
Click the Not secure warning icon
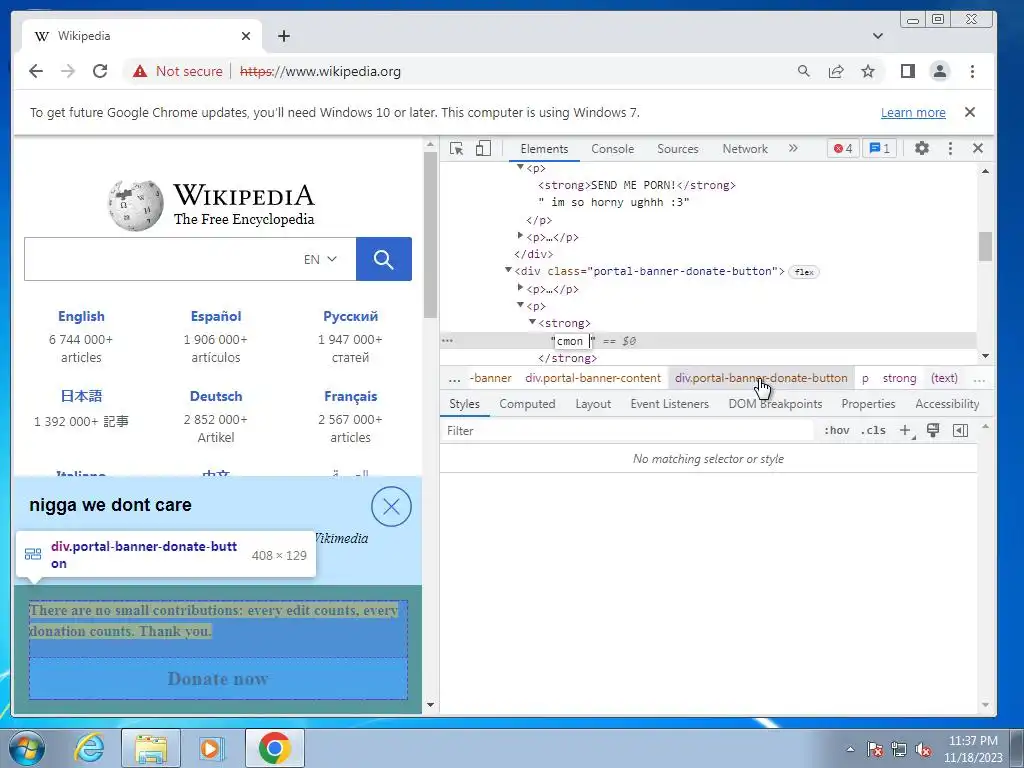point(140,71)
